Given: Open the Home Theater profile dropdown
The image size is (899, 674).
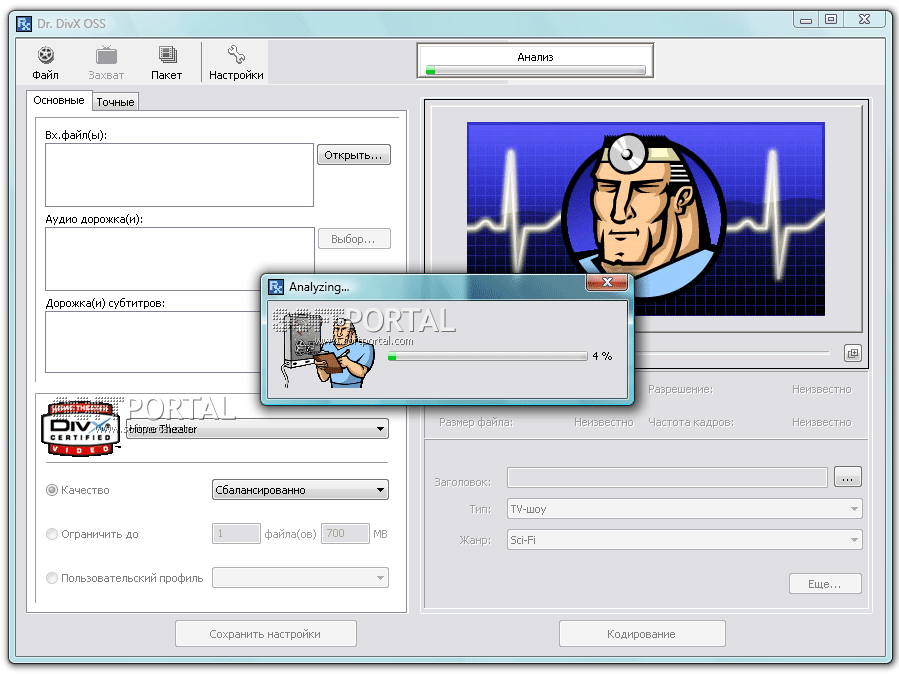Looking at the screenshot, I should tap(257, 429).
